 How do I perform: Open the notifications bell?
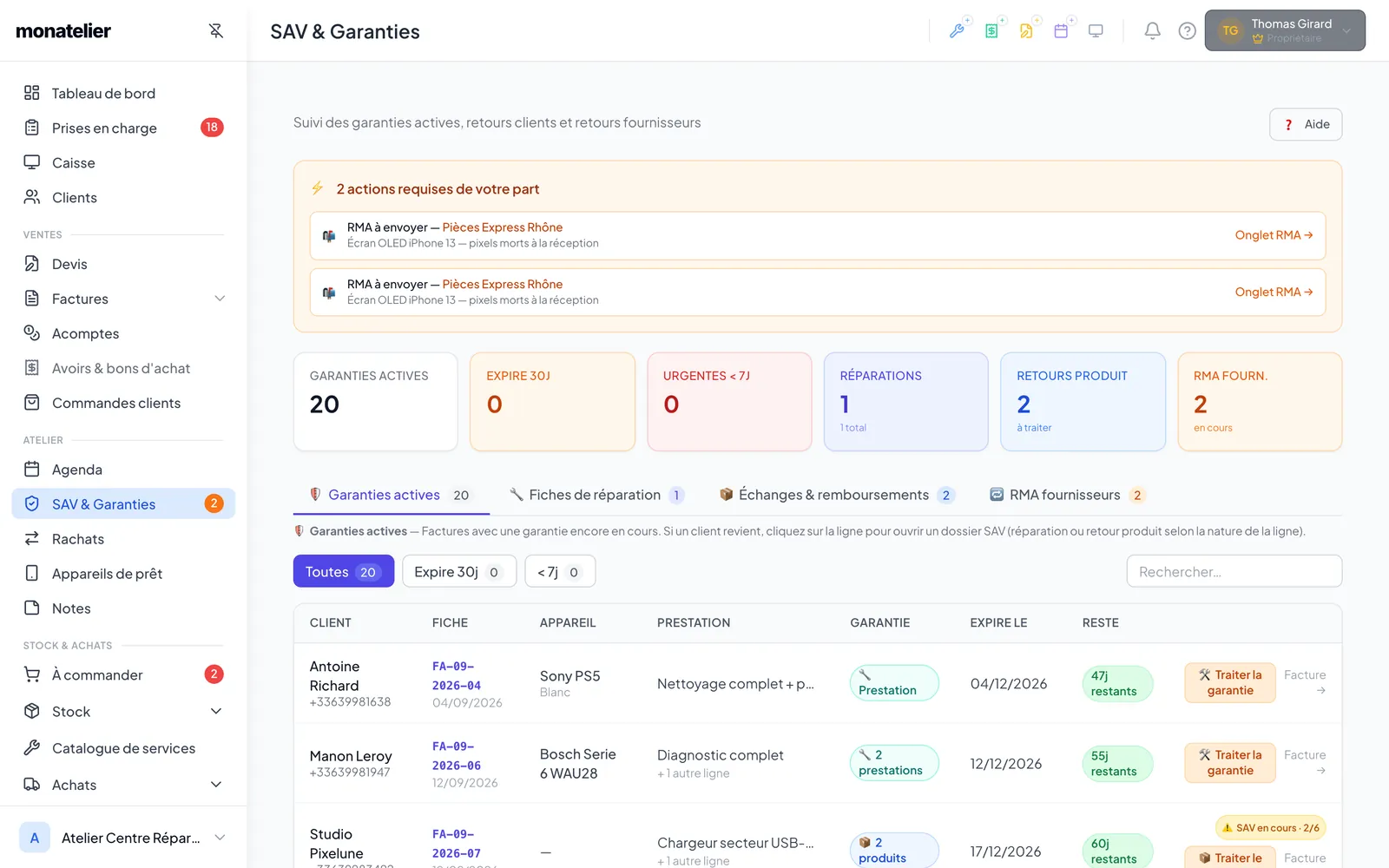pos(1152,31)
